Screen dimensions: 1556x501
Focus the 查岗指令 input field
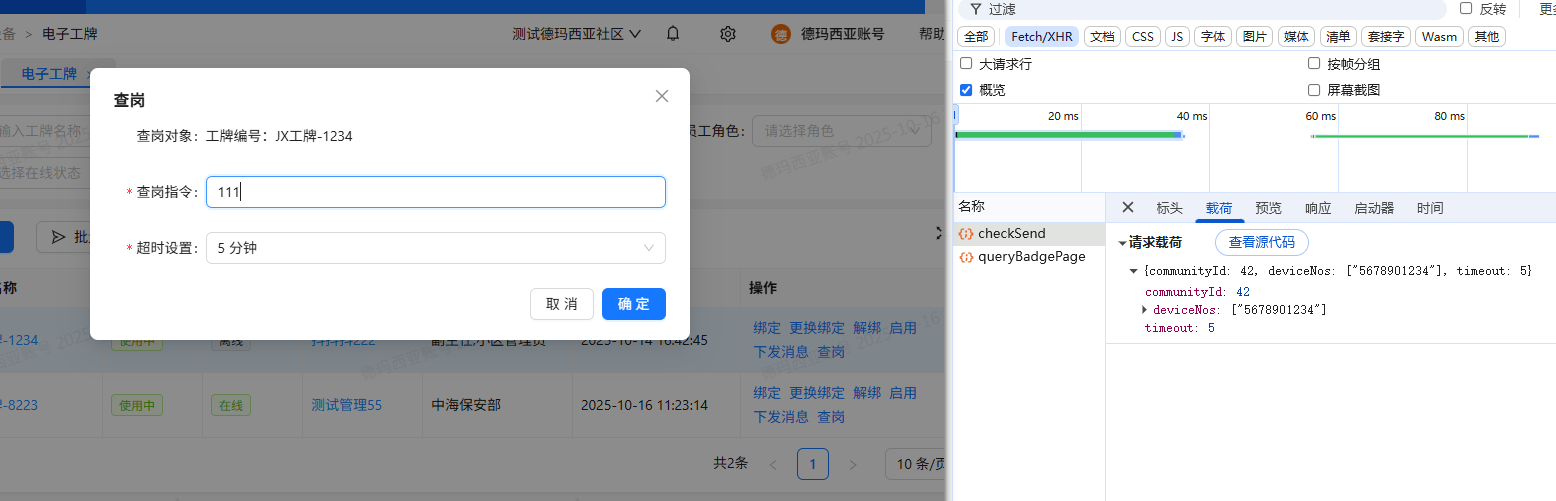(435, 192)
